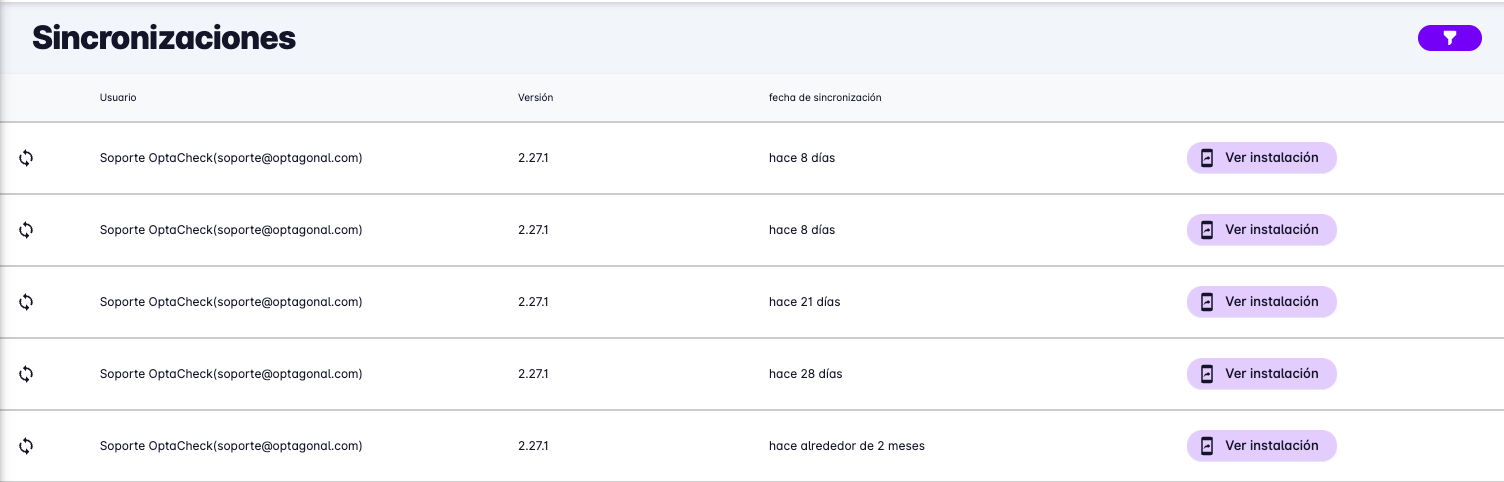View installation for the 2 meses sync
The height and width of the screenshot is (482, 1504).
click(x=1261, y=446)
